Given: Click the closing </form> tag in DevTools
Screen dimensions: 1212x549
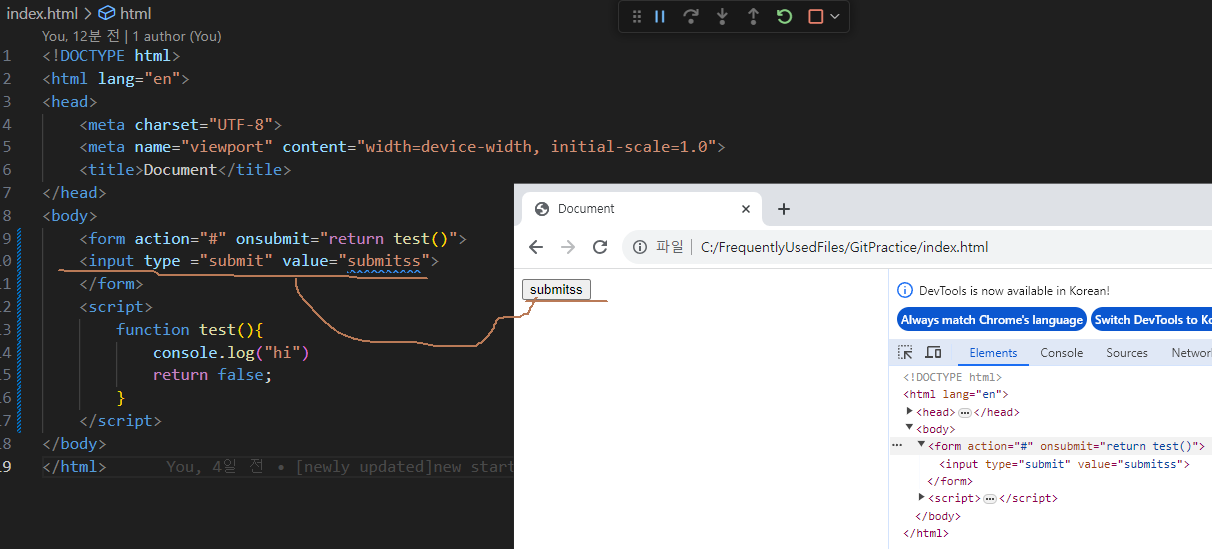Looking at the screenshot, I should tap(950, 481).
